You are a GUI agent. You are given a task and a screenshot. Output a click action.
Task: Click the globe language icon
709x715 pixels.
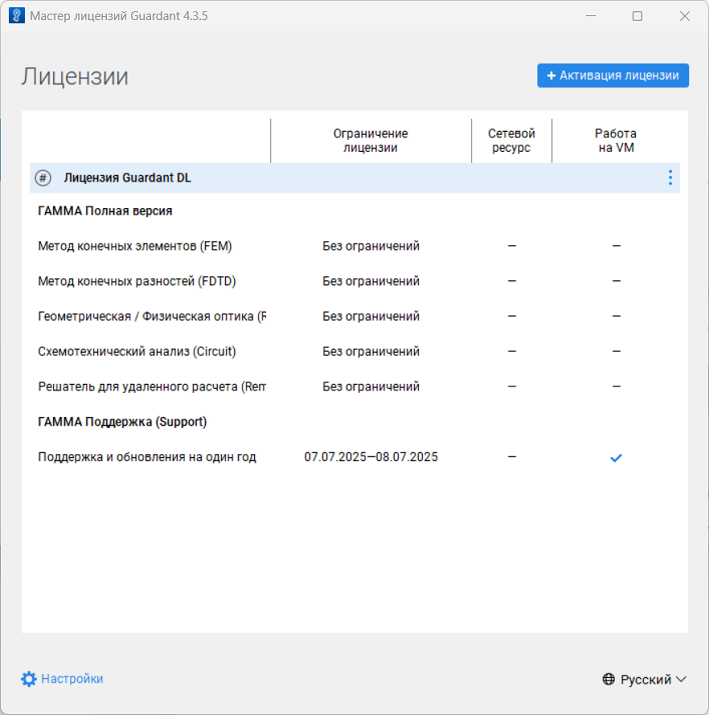609,680
